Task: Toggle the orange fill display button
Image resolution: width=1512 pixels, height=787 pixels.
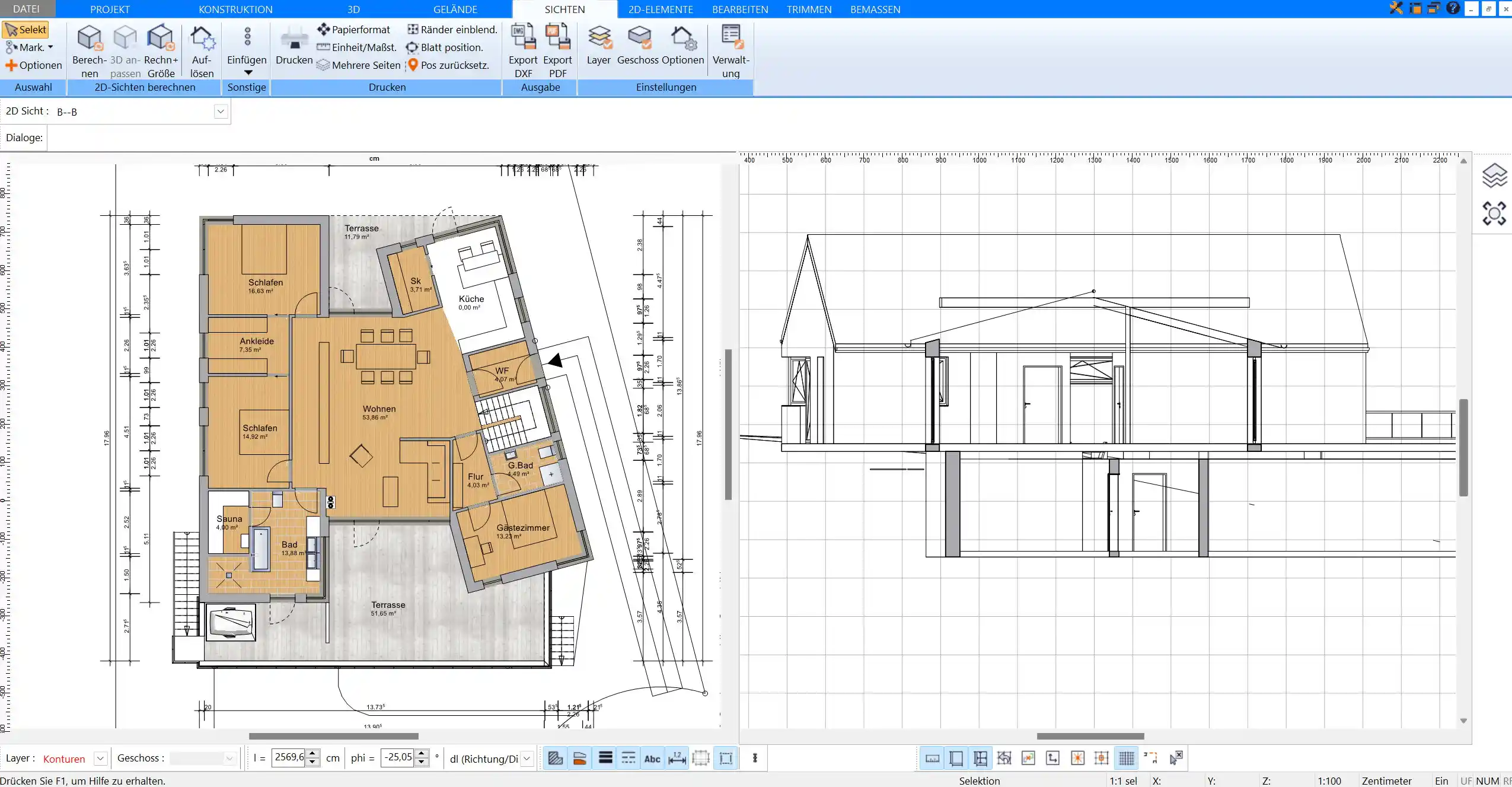Action: click(580, 758)
